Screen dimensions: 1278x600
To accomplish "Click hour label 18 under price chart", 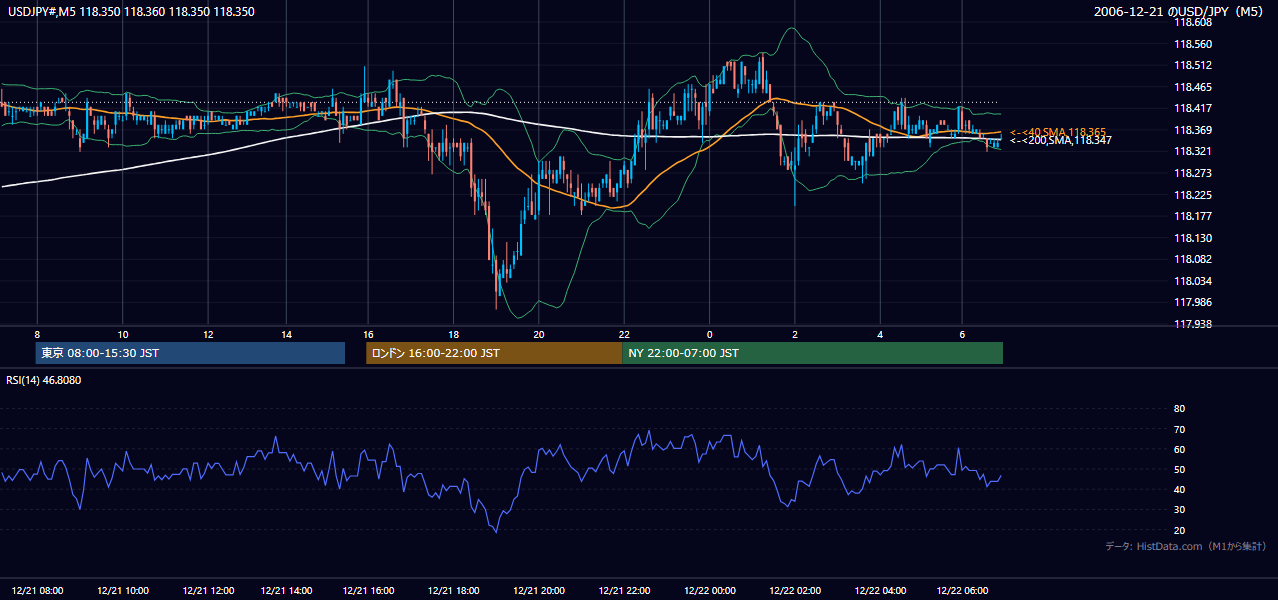I will click(x=453, y=334).
